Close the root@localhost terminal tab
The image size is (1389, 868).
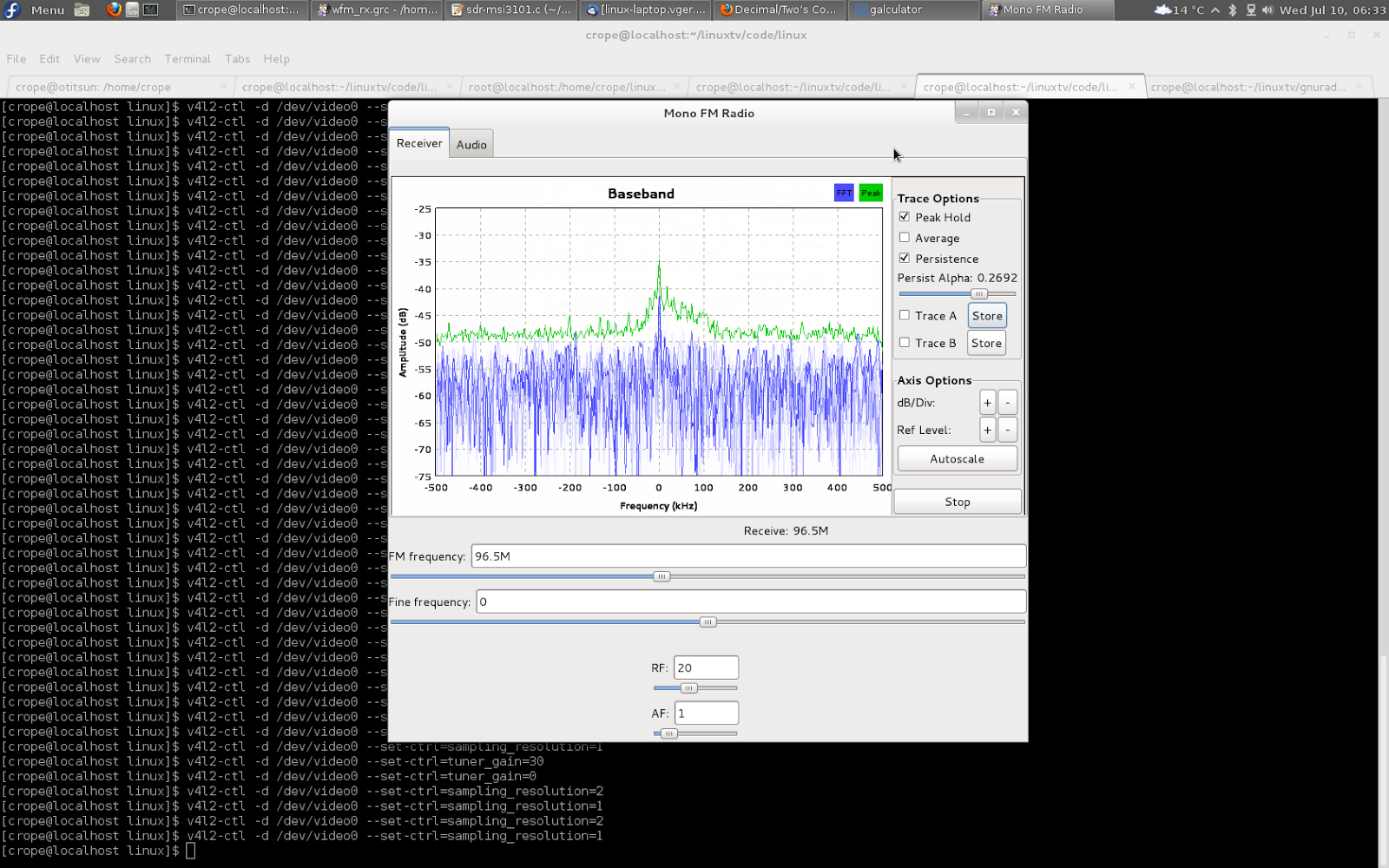coord(677,86)
